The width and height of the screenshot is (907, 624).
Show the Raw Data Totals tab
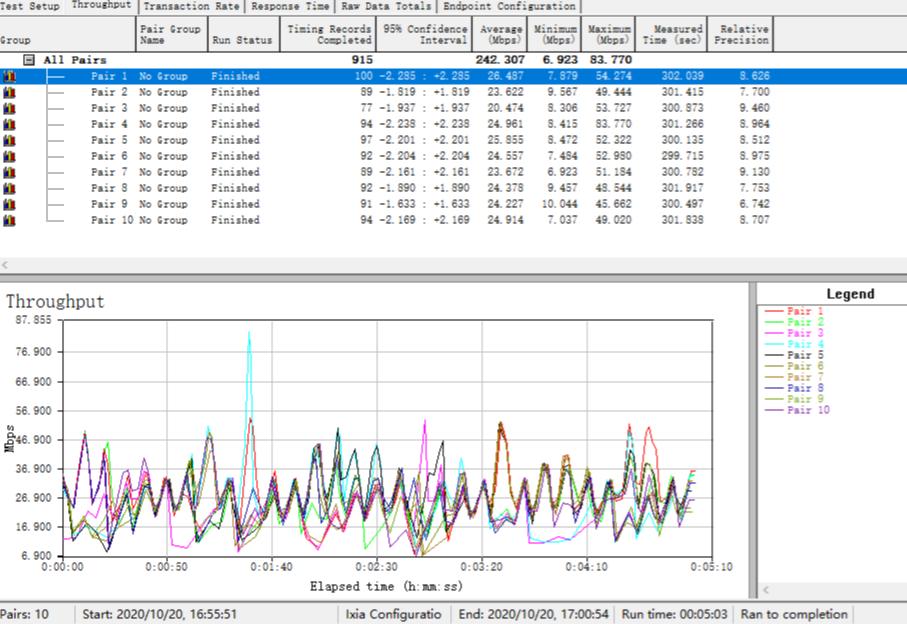(x=386, y=6)
